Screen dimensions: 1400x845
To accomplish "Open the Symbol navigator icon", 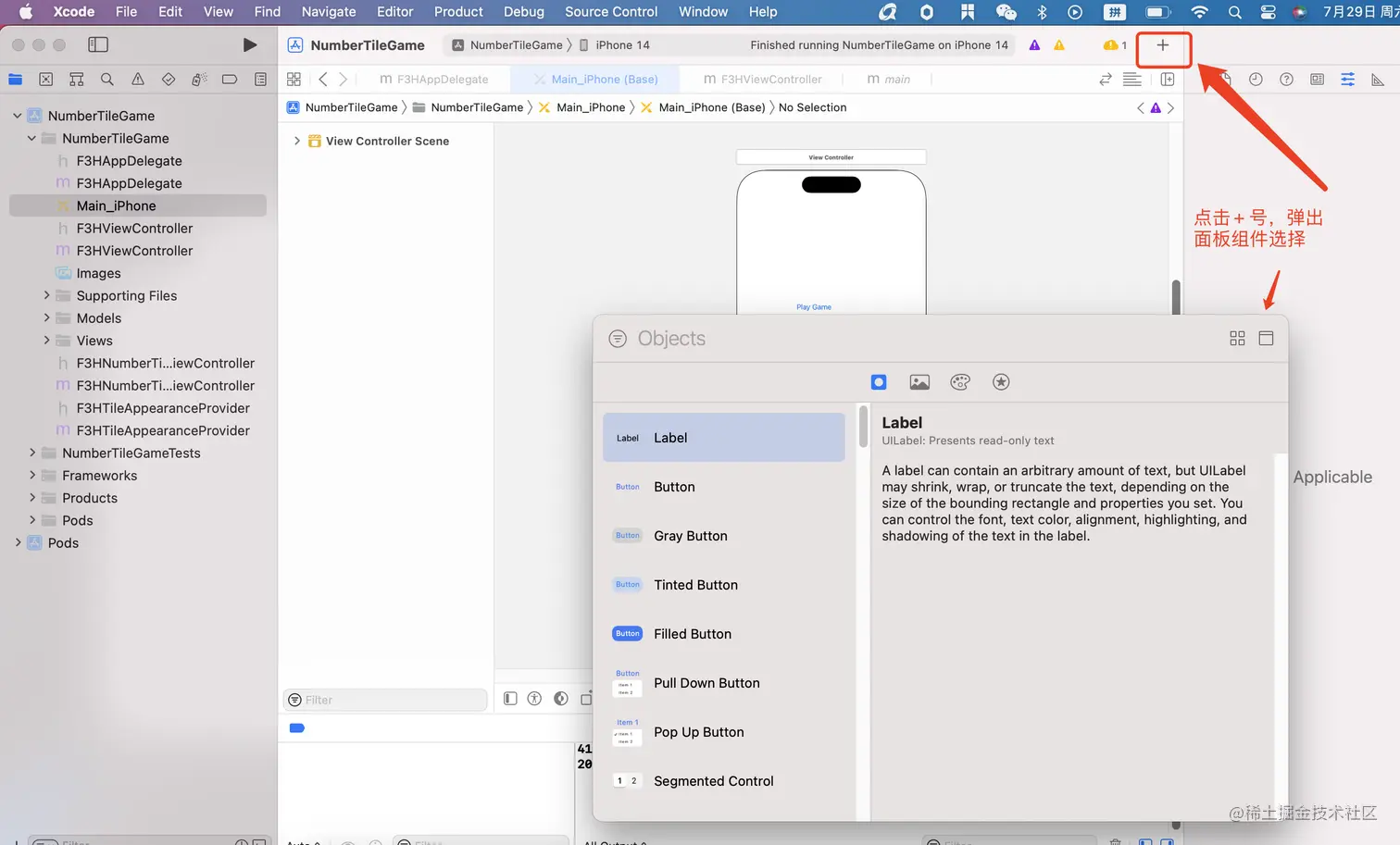I will [77, 80].
